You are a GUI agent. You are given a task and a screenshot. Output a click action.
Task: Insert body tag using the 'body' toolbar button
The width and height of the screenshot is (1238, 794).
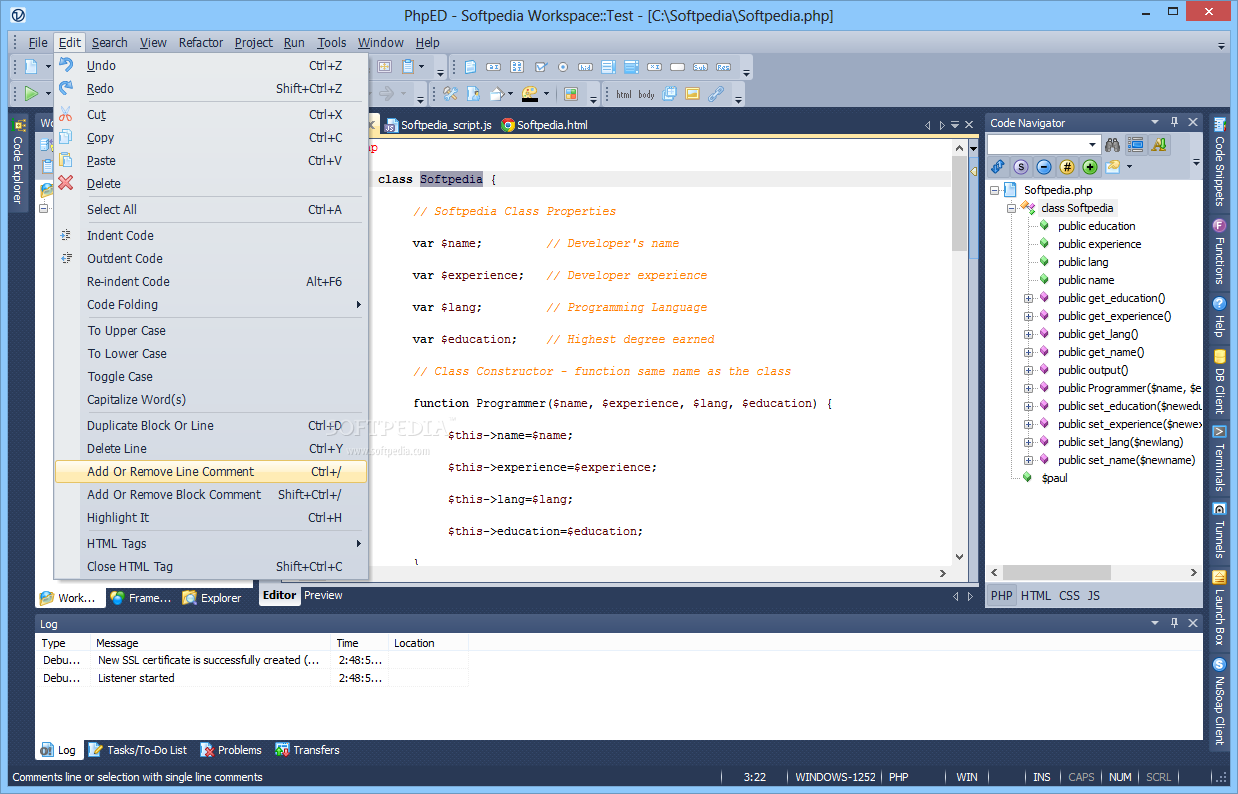[x=647, y=94]
